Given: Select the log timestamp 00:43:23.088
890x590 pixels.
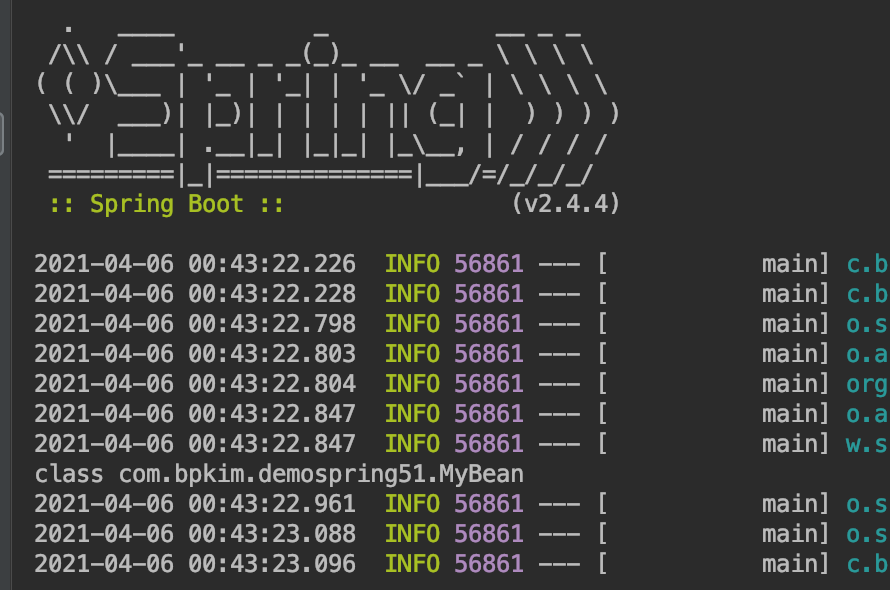Looking at the screenshot, I should click(x=272, y=534).
